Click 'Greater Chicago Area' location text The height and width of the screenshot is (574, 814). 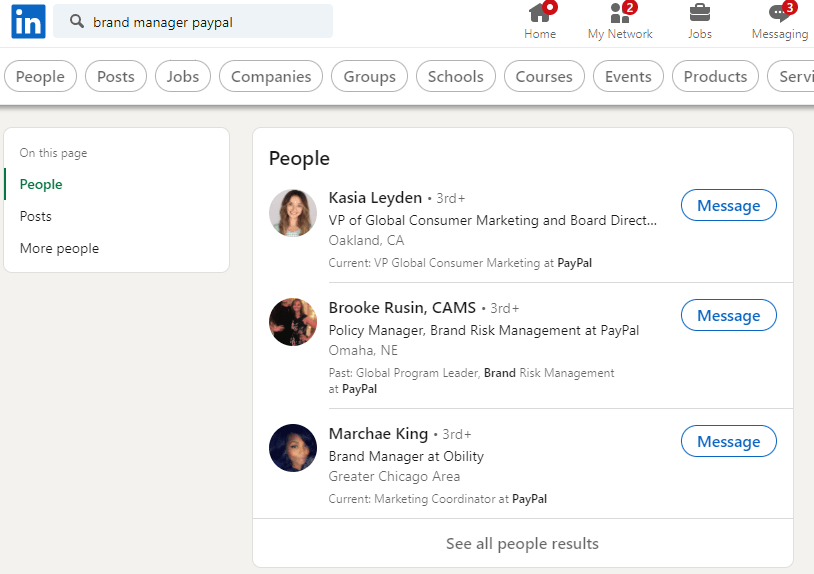pos(394,476)
